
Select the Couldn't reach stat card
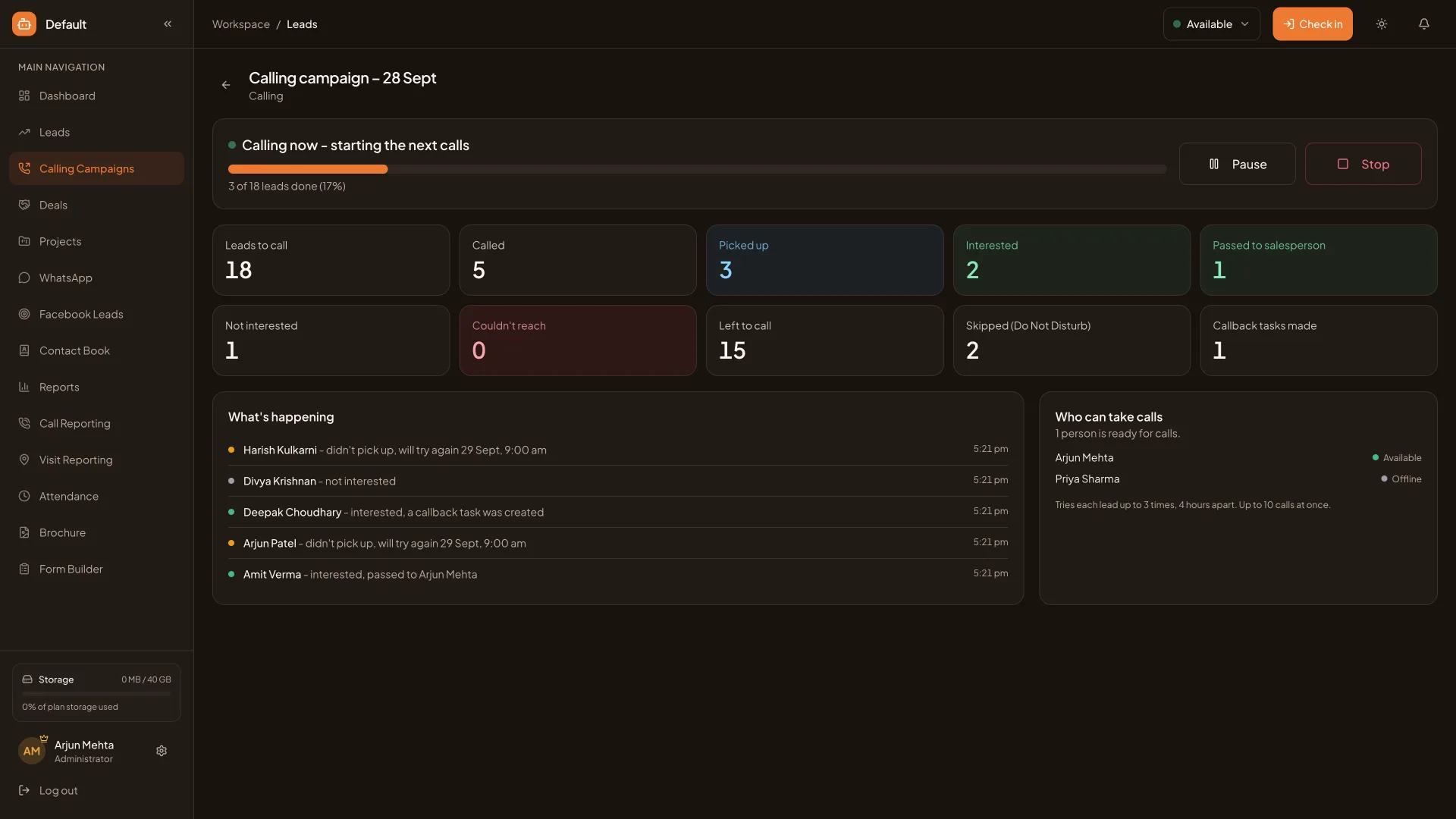577,340
